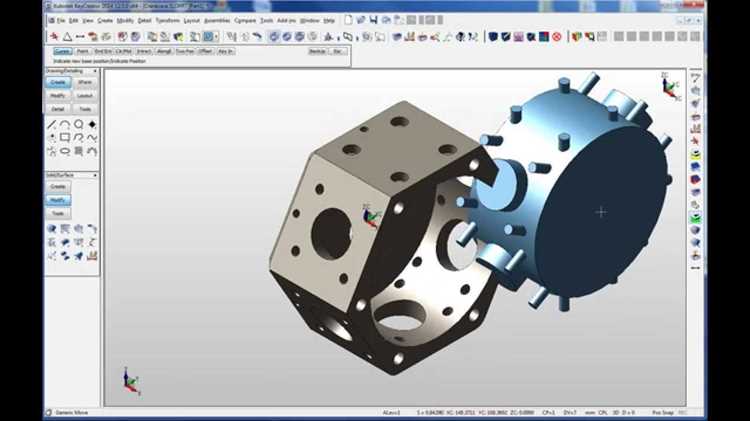
Task: Click the BackUp button
Action: 317,51
